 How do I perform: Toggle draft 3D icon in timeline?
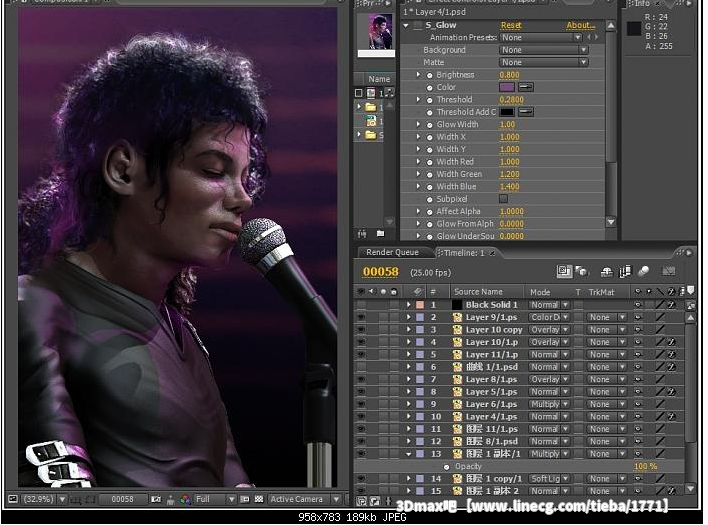point(582,271)
